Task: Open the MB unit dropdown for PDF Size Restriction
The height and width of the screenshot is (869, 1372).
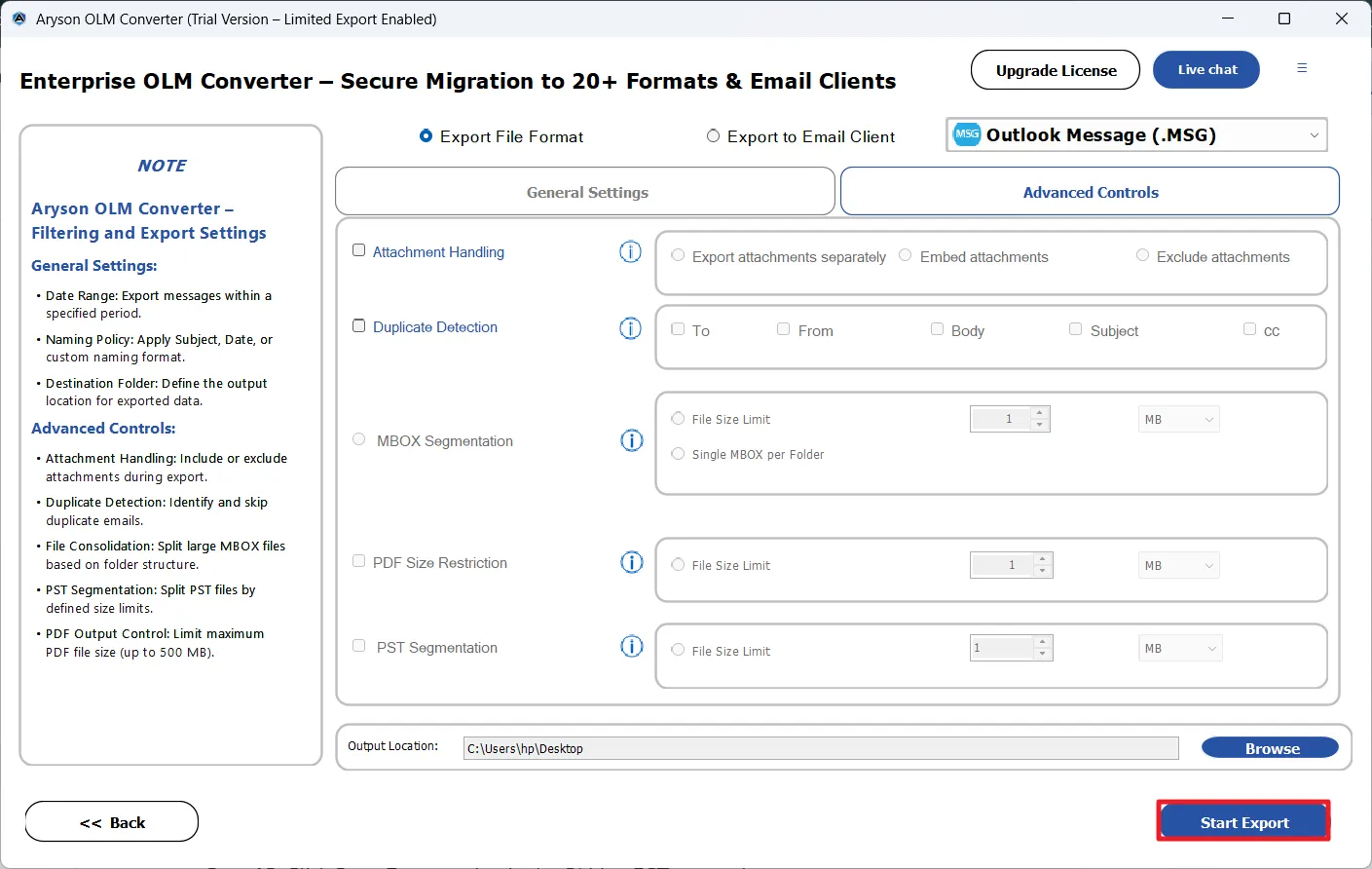Action: 1178,565
